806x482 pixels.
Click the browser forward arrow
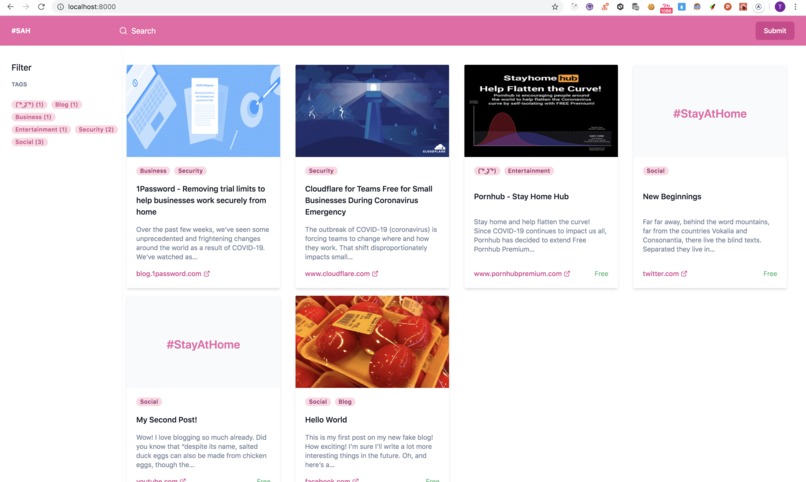(26, 7)
